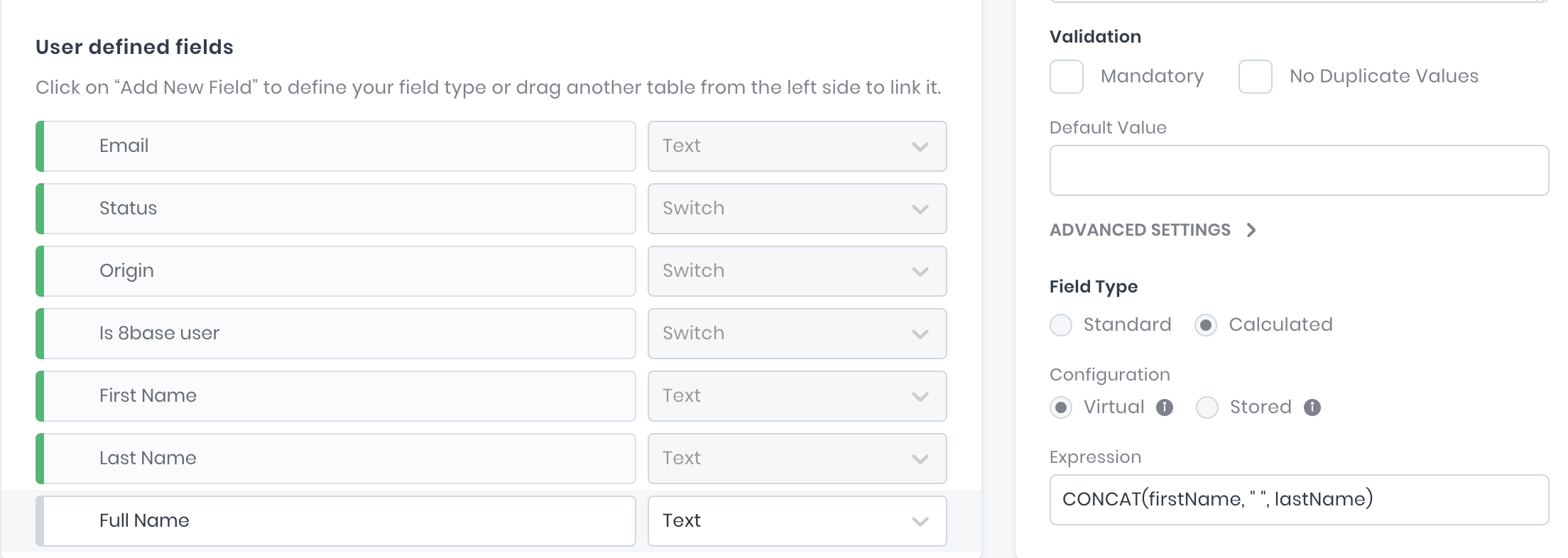This screenshot has height=558, width=1568.
Task: Choose the Virtual configuration option
Action: click(1061, 407)
